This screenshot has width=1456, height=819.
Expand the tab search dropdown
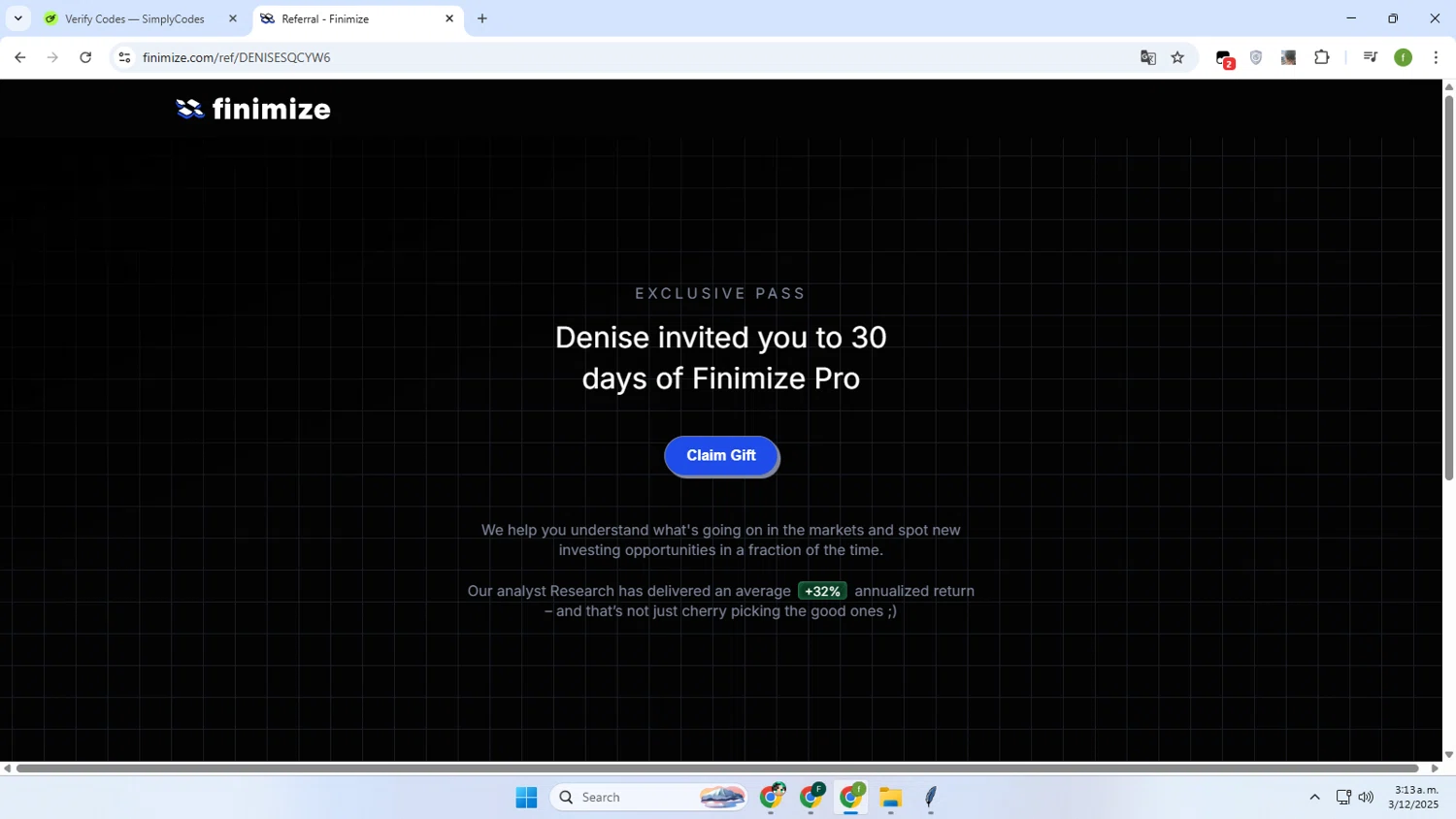(x=17, y=18)
